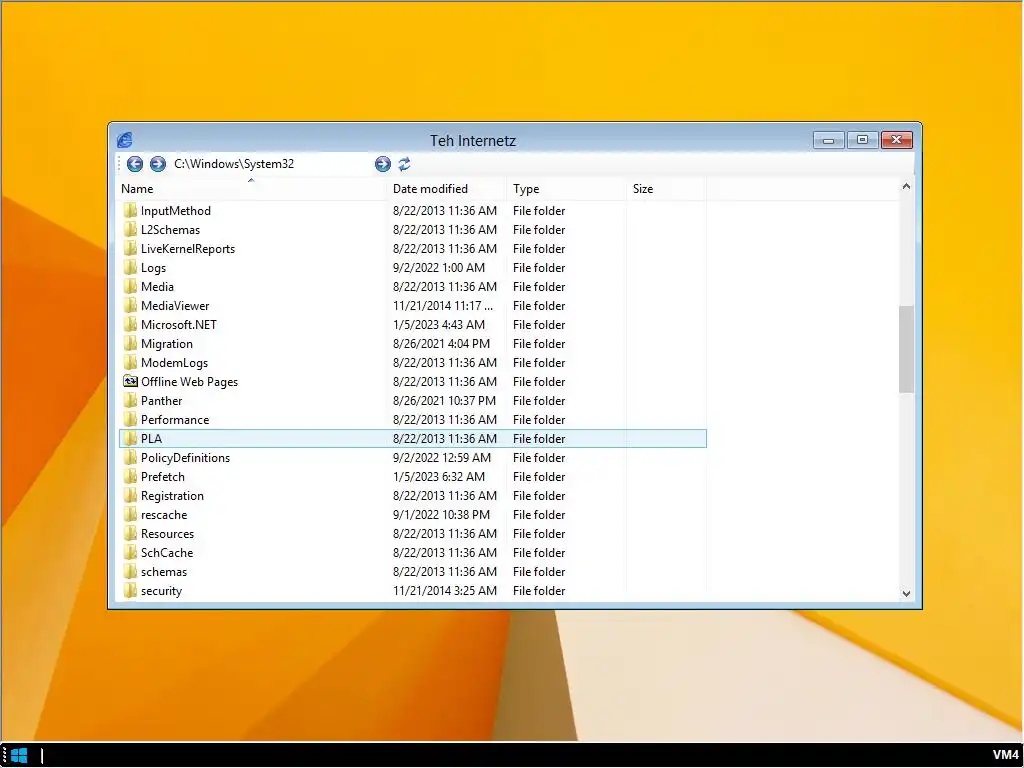1024x768 pixels.
Task: Click the Back navigation arrow
Action: point(135,164)
